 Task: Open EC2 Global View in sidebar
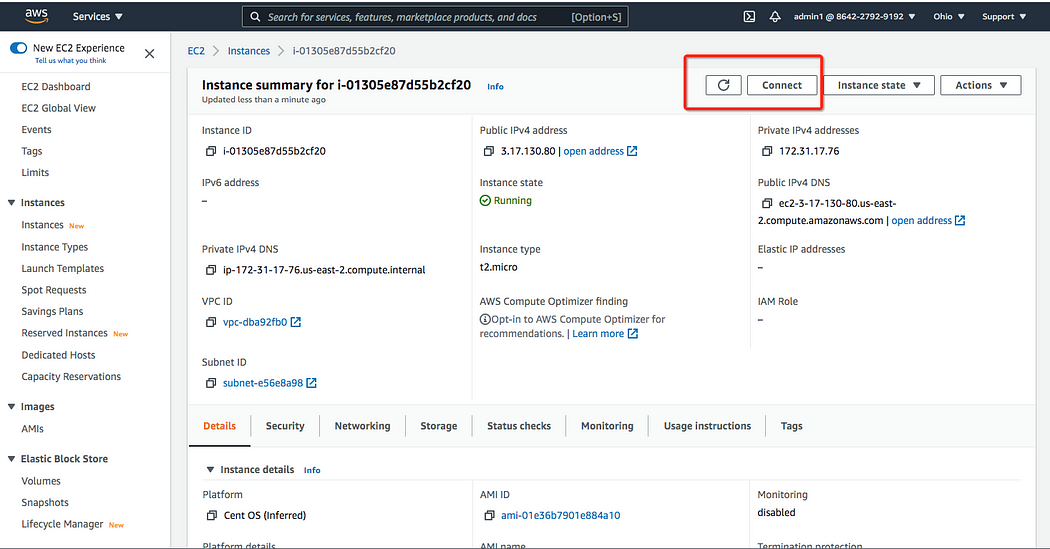click(x=58, y=108)
